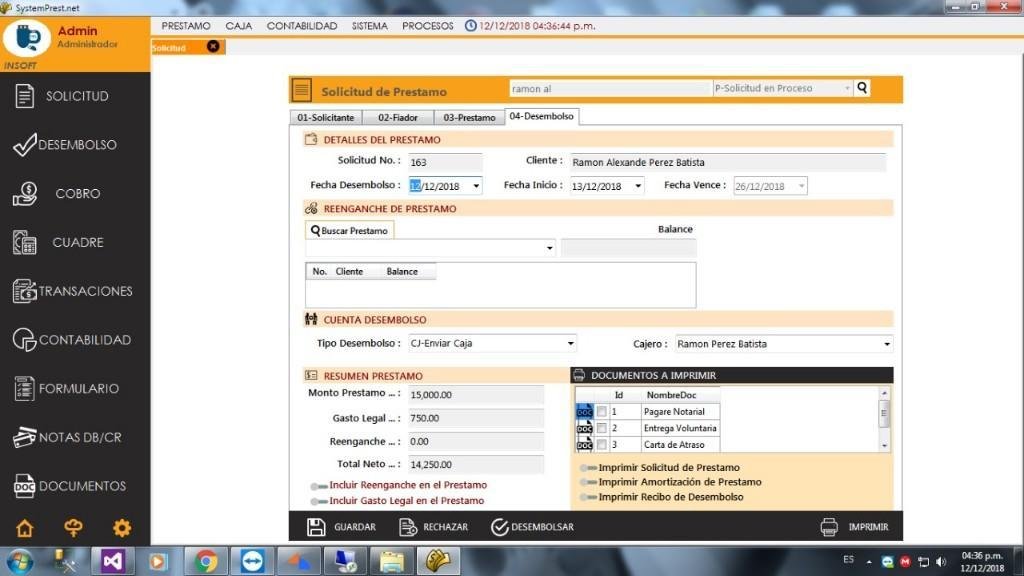Switch to the 02-Fiador tab

point(398,118)
